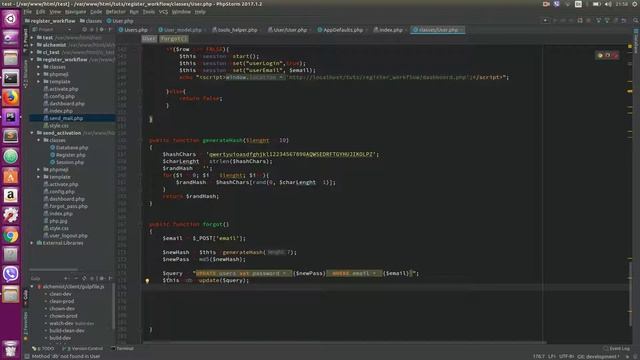Image resolution: width=640 pixels, height=360 pixels.
Task: Collapse the send_activation folder
Action: [32, 133]
